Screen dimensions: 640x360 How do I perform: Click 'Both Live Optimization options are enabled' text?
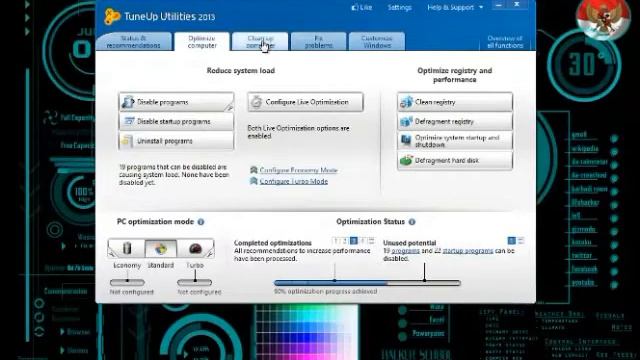pyautogui.click(x=298, y=132)
